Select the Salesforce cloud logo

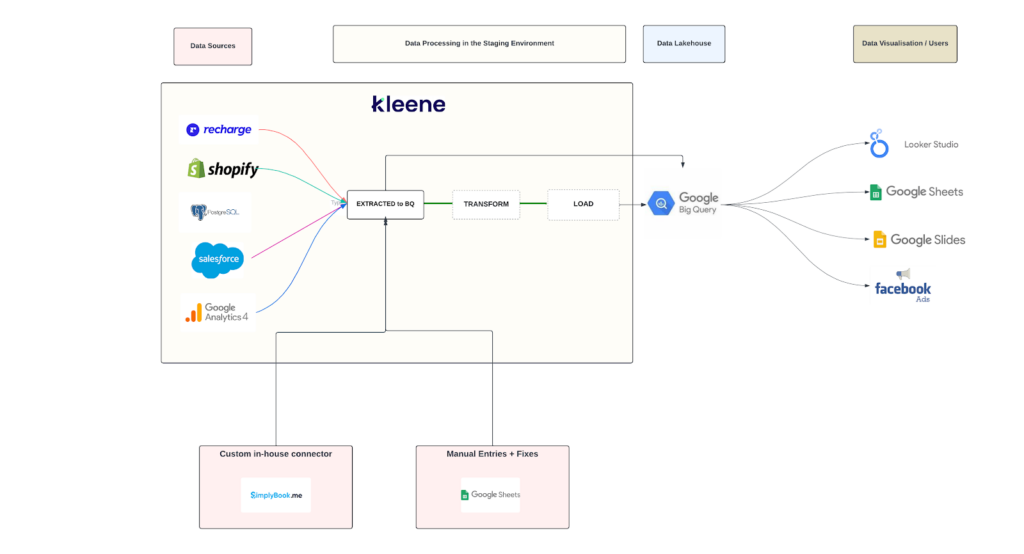pos(217,260)
